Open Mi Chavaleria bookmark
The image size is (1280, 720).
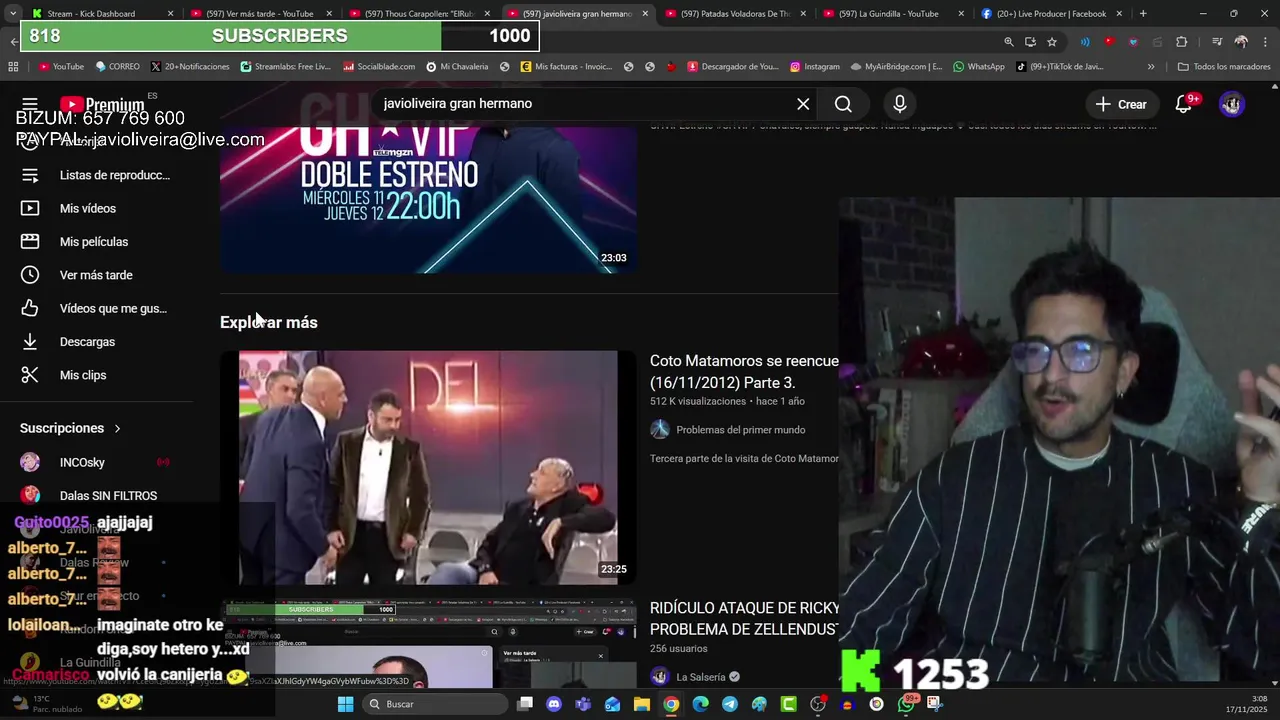point(457,67)
